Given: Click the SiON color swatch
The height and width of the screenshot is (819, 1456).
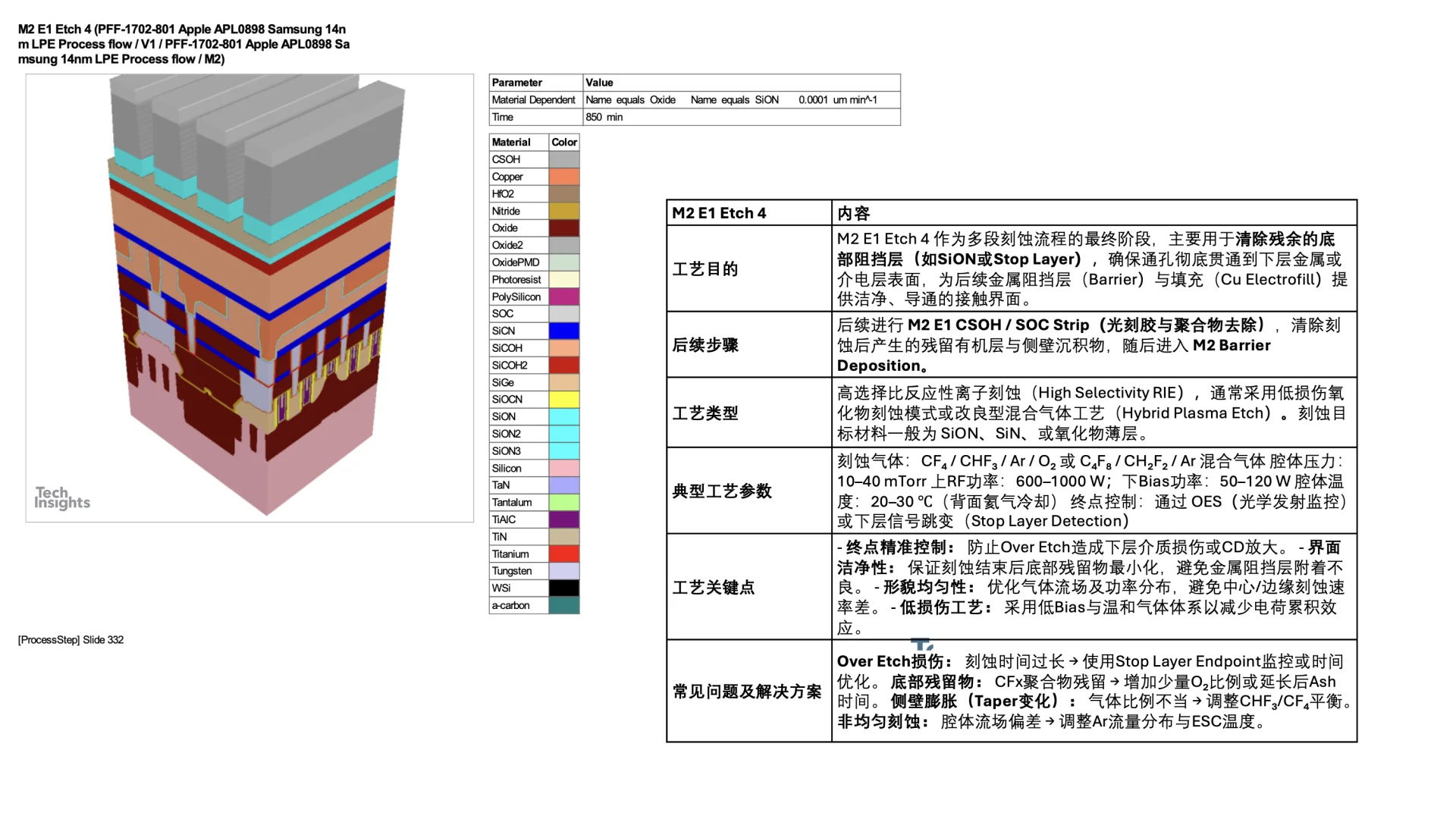Looking at the screenshot, I should (564, 416).
